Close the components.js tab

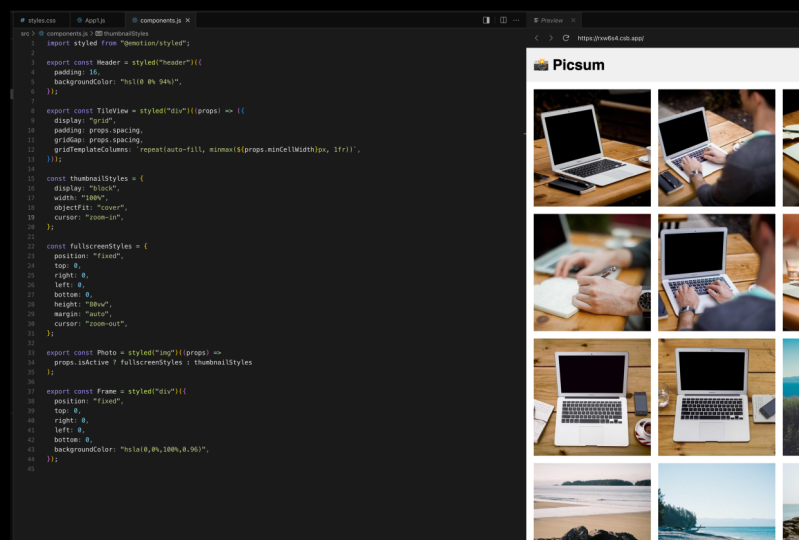pos(188,20)
